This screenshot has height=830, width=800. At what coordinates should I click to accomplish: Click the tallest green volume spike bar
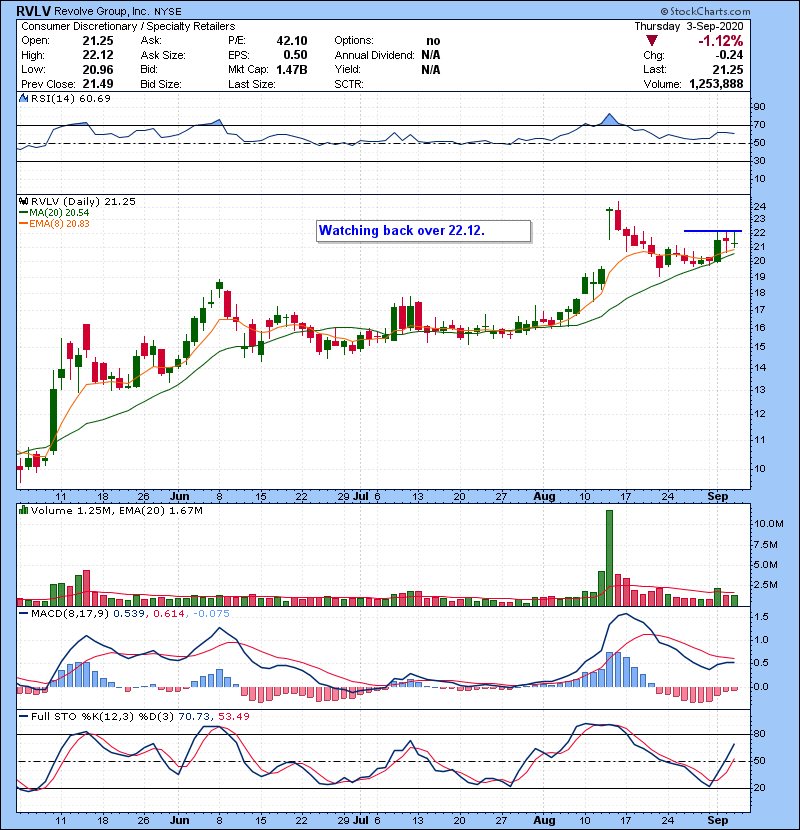609,558
